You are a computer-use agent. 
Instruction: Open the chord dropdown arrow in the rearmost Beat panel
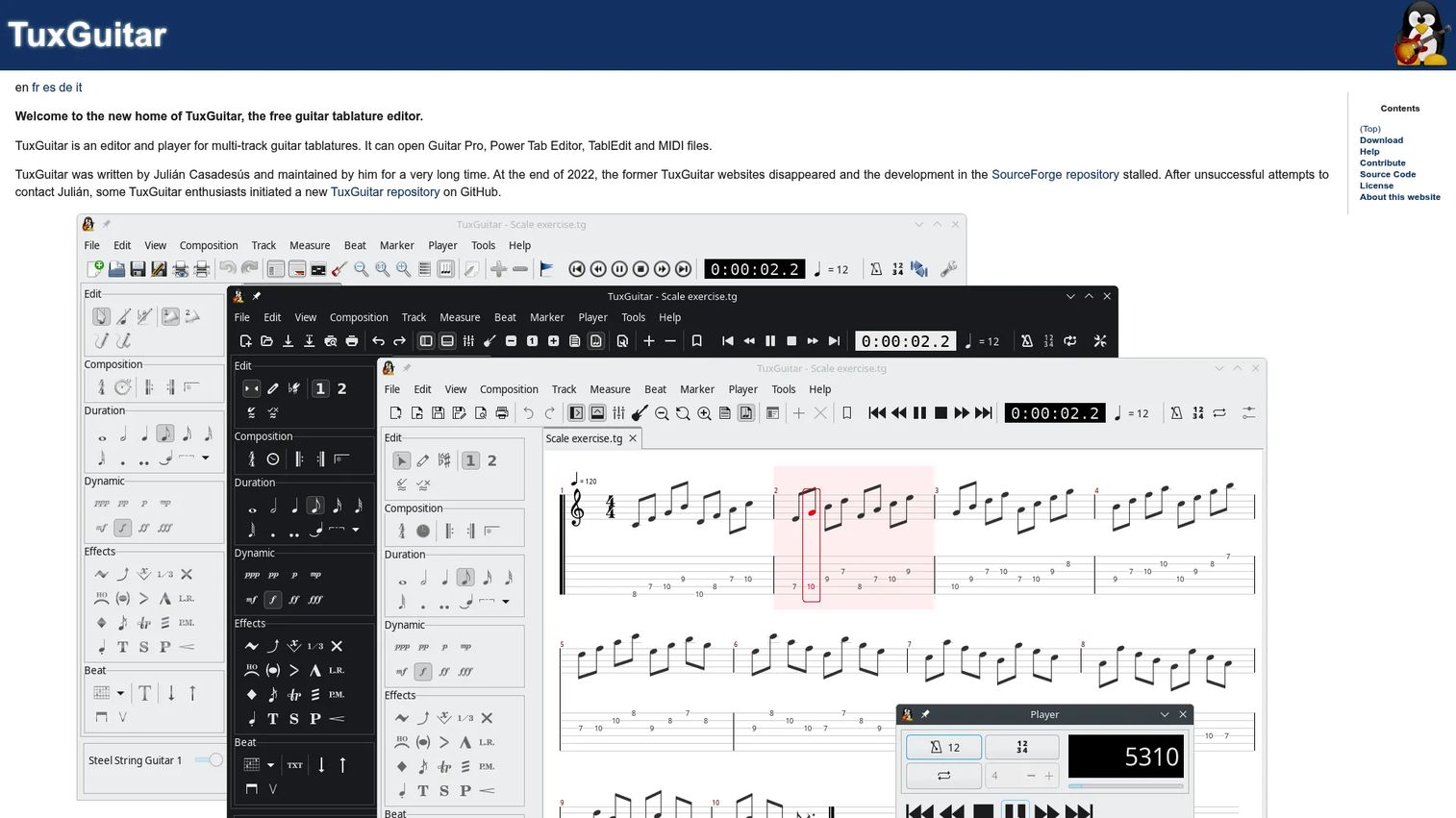(x=121, y=693)
